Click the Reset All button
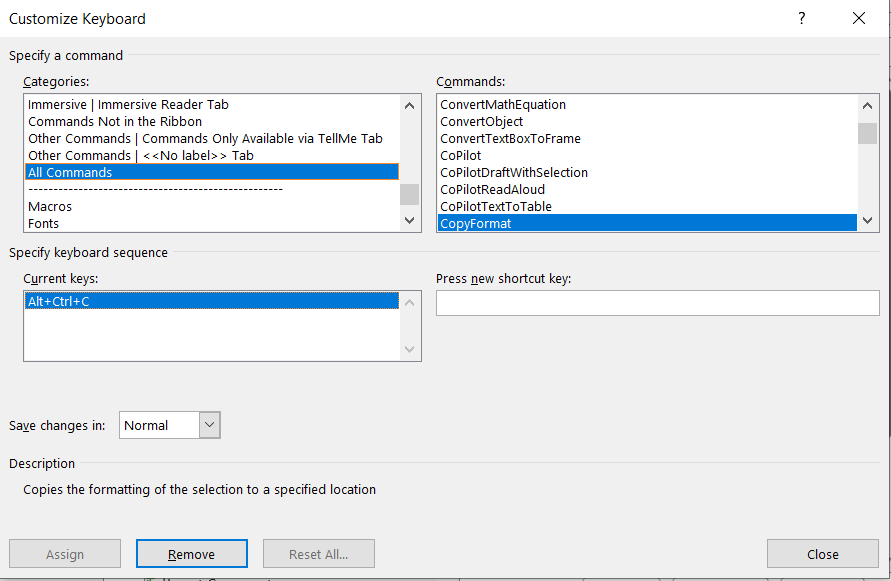This screenshot has height=581, width=891. tap(318, 553)
